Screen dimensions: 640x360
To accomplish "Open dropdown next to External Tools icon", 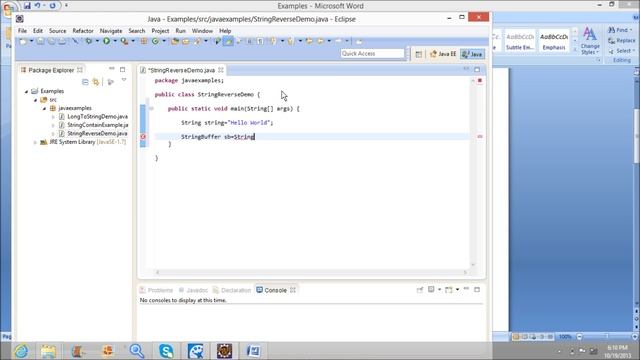I will pos(133,41).
